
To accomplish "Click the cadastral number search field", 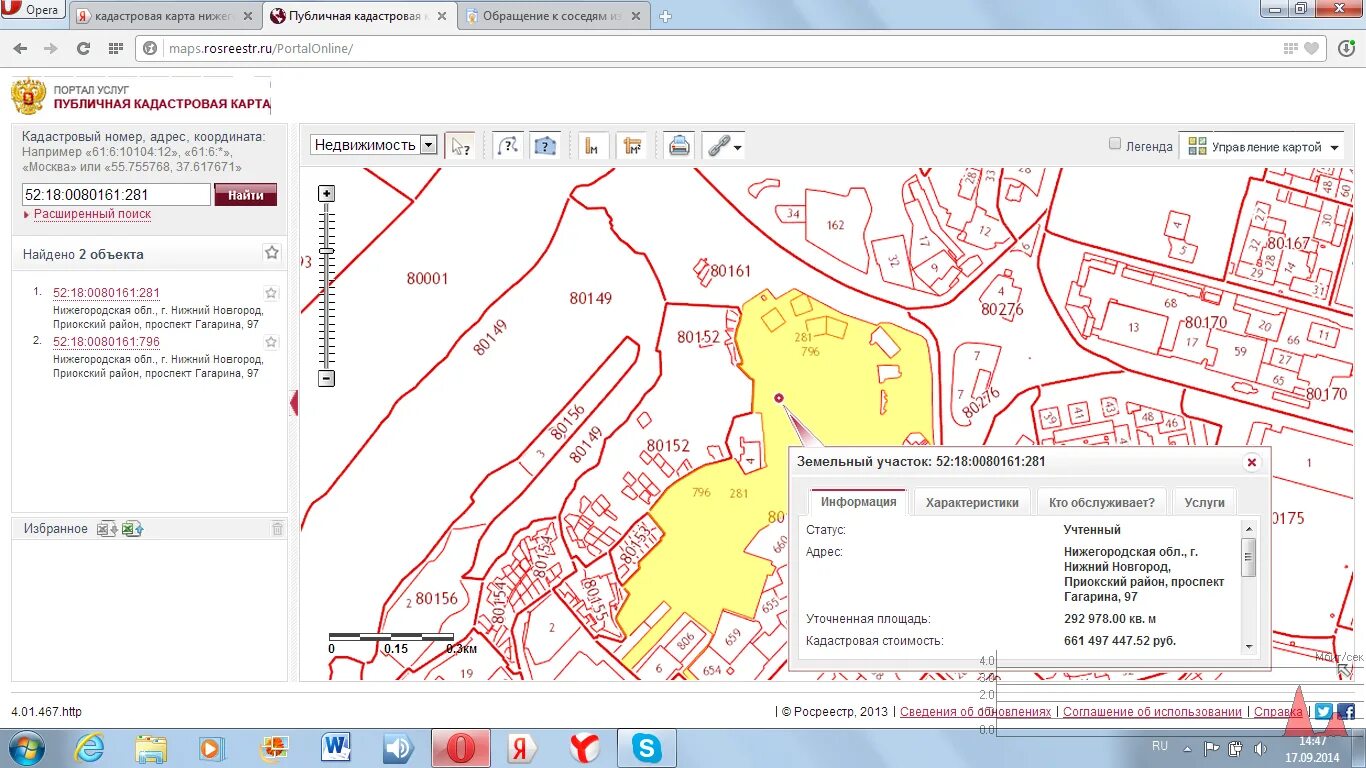I will (116, 195).
